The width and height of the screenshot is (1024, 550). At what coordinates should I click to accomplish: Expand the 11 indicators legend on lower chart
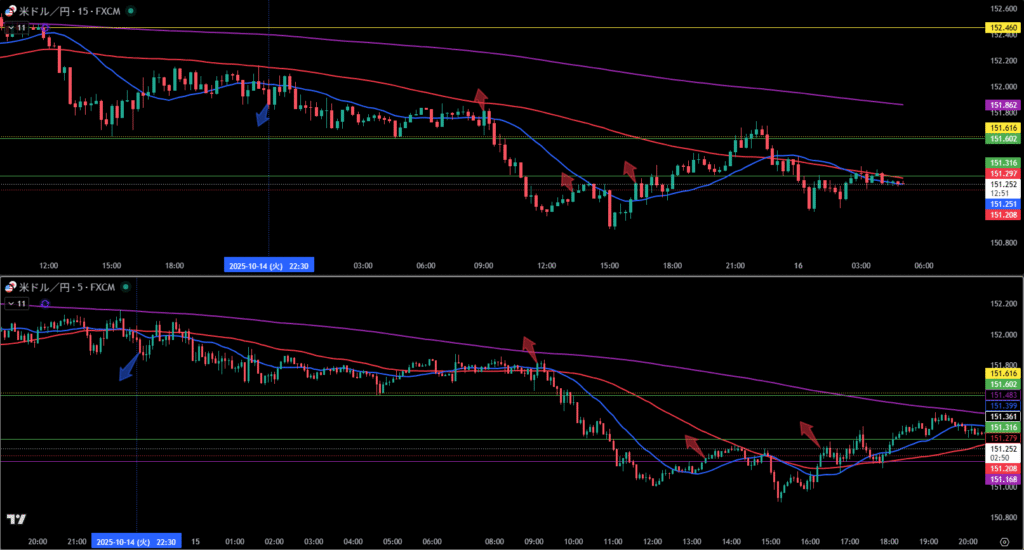pyautogui.click(x=16, y=303)
